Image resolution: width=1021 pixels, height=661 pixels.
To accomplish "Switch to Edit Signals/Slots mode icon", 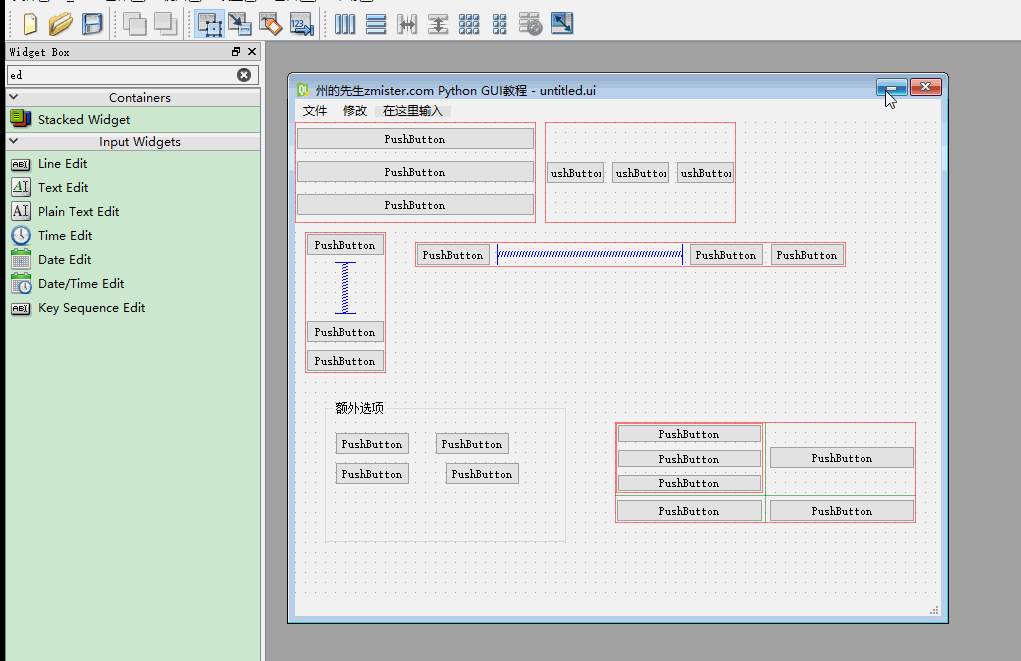I will click(x=240, y=24).
